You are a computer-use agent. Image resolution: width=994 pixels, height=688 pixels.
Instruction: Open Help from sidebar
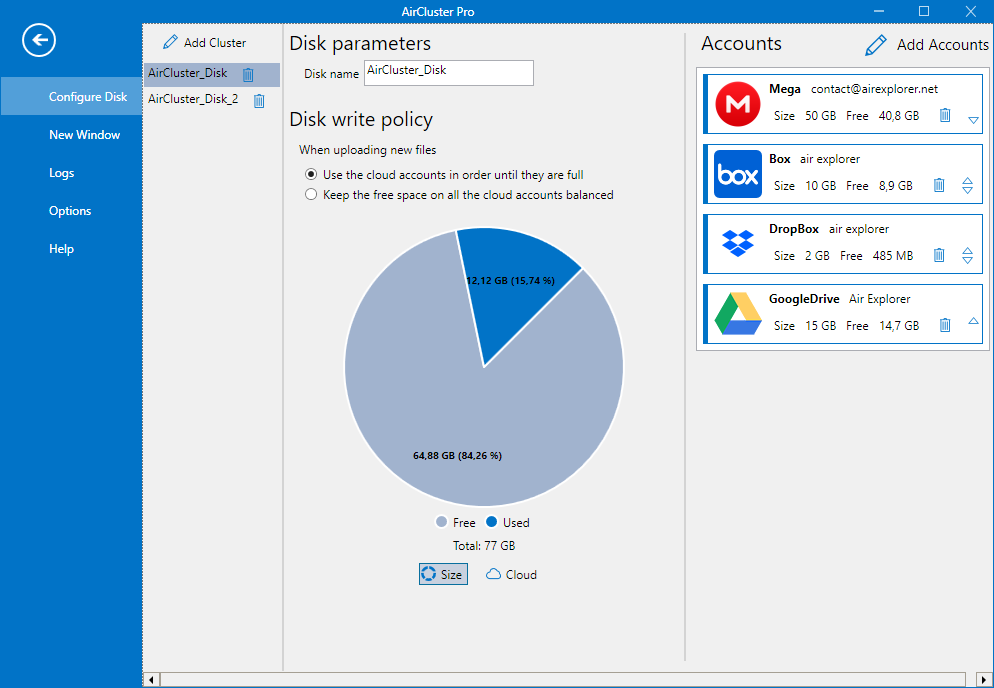pos(61,249)
